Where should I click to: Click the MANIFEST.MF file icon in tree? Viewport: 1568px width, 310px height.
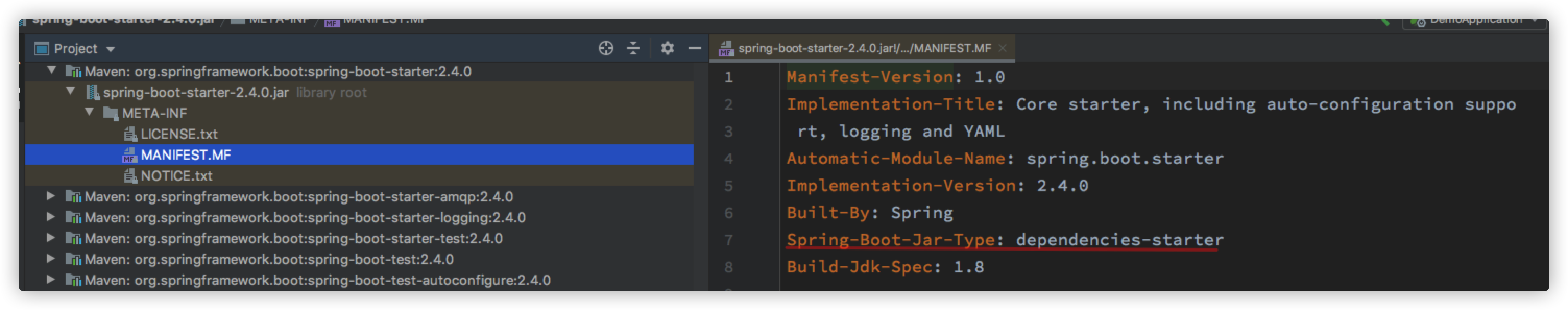point(129,154)
